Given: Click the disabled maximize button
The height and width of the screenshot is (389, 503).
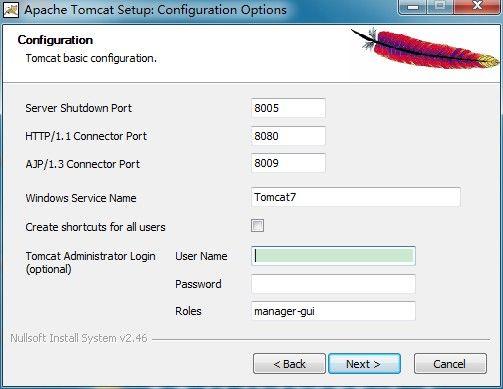Looking at the screenshot, I should pos(440,6).
